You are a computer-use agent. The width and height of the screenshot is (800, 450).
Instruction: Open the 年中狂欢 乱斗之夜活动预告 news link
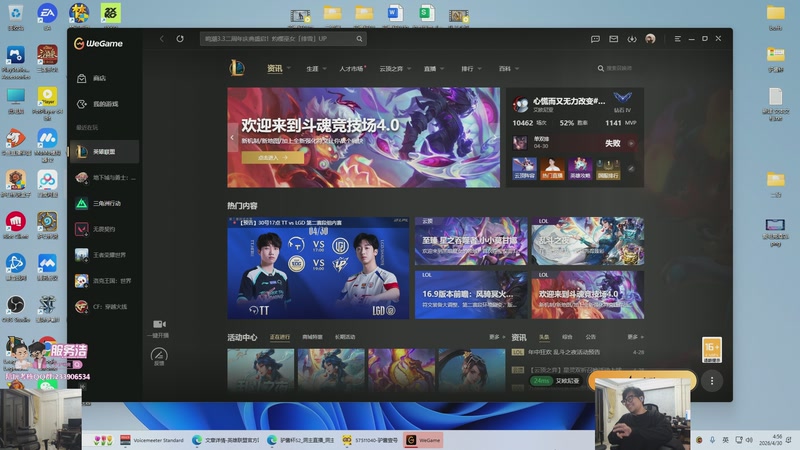564,352
